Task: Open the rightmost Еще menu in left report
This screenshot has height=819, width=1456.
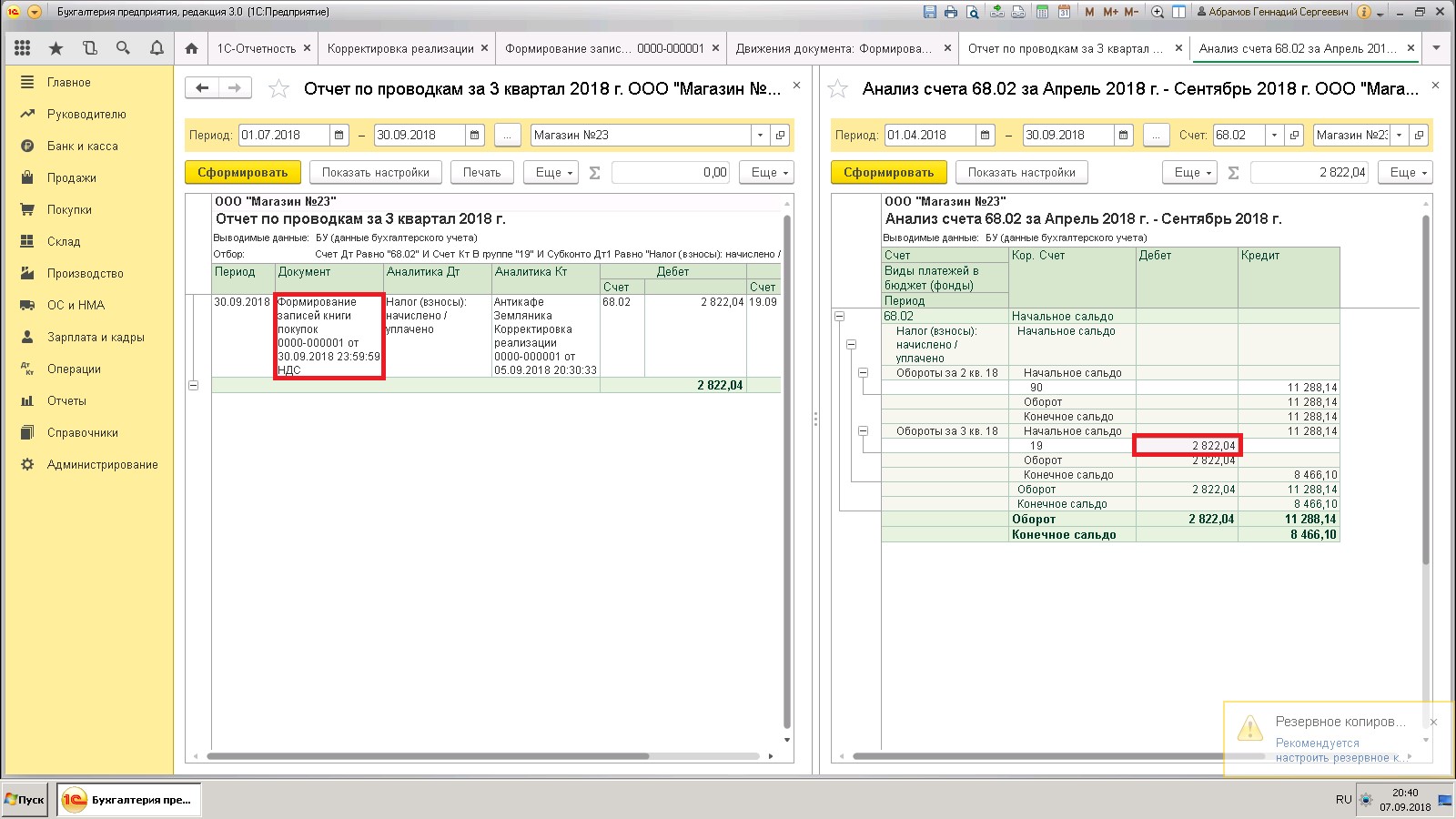Action: click(766, 172)
